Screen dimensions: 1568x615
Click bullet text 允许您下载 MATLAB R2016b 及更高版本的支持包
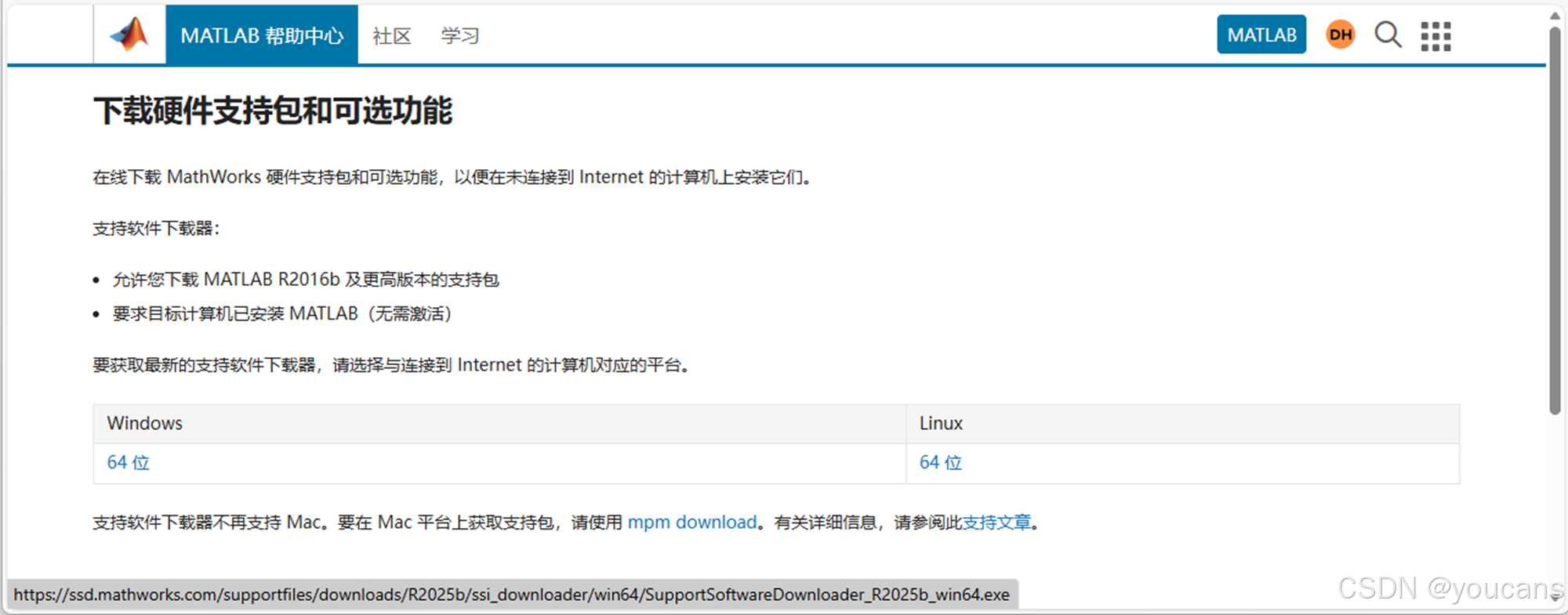(306, 280)
